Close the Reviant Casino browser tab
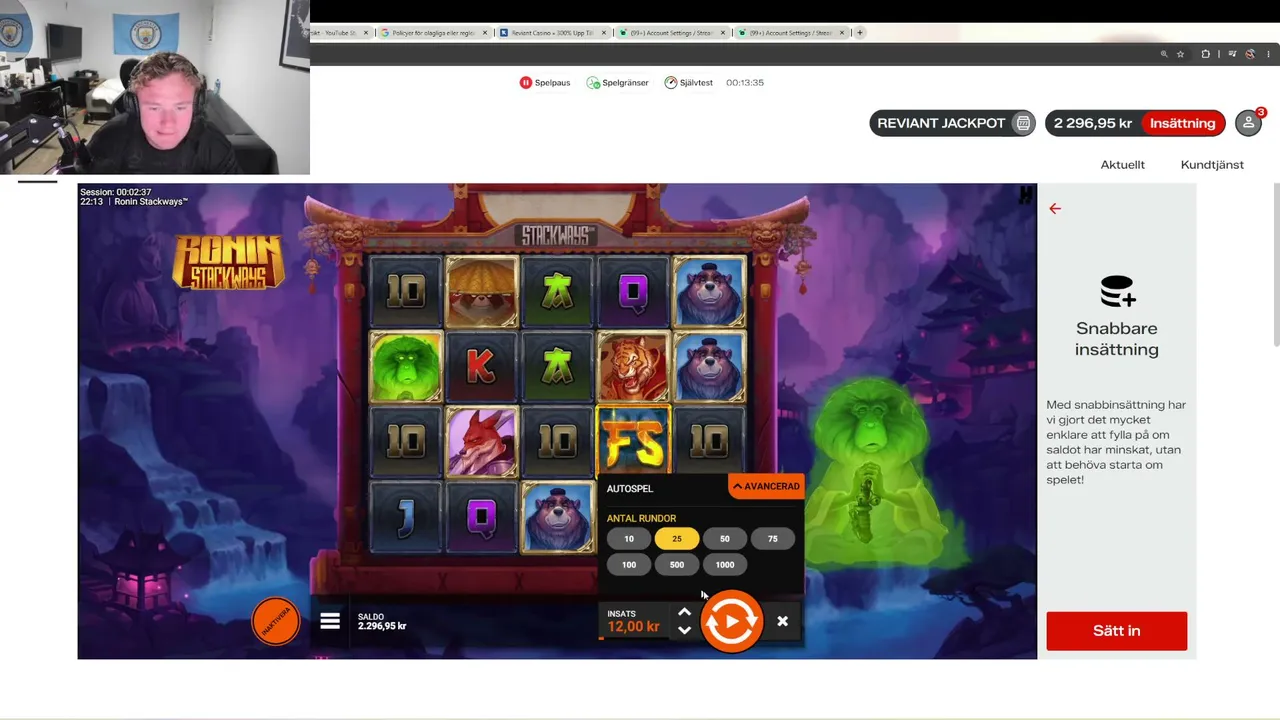The image size is (1280, 720). (x=603, y=33)
